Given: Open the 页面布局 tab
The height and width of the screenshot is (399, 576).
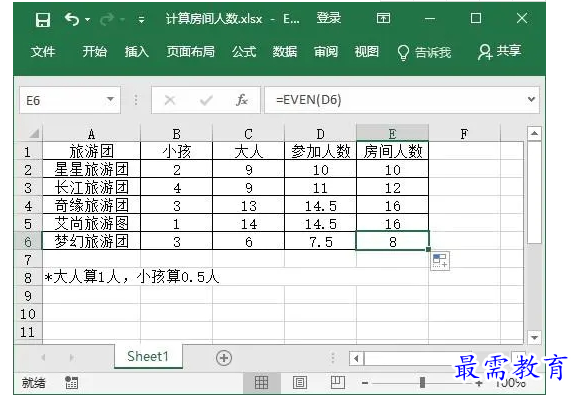Looking at the screenshot, I should pos(190,51).
